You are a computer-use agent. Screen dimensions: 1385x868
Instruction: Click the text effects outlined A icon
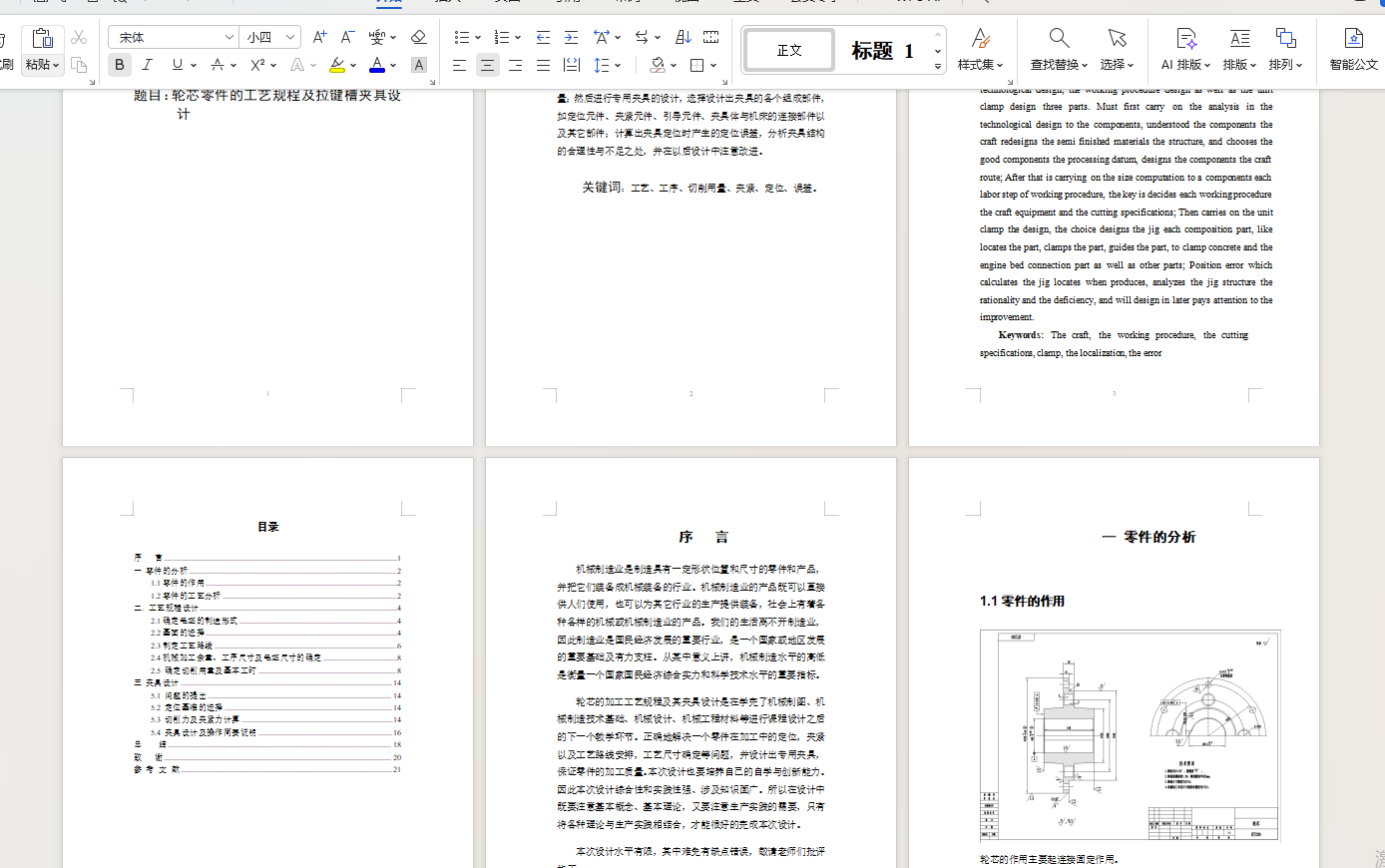coord(296,65)
